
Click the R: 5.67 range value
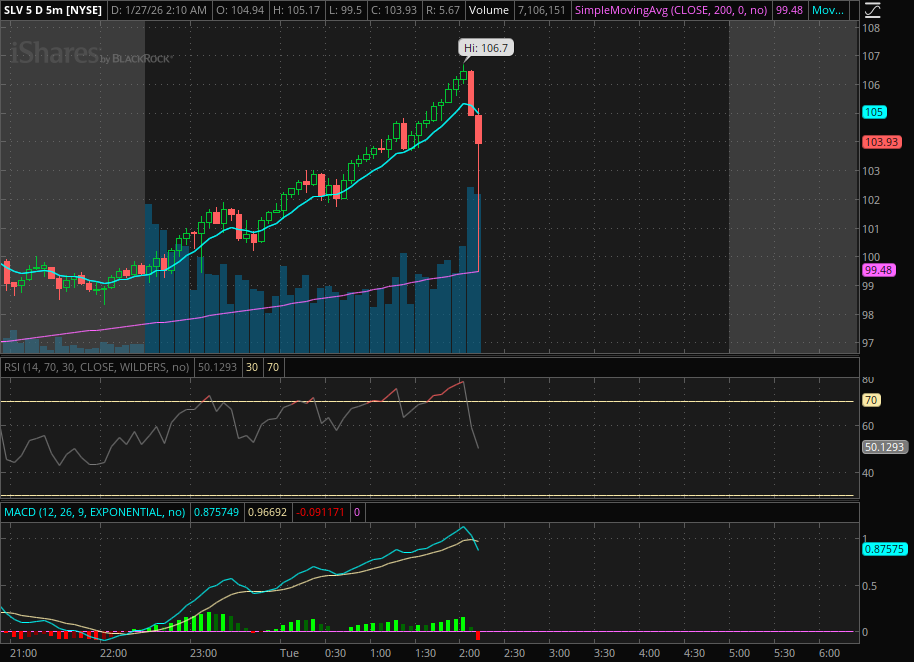pyautogui.click(x=442, y=10)
